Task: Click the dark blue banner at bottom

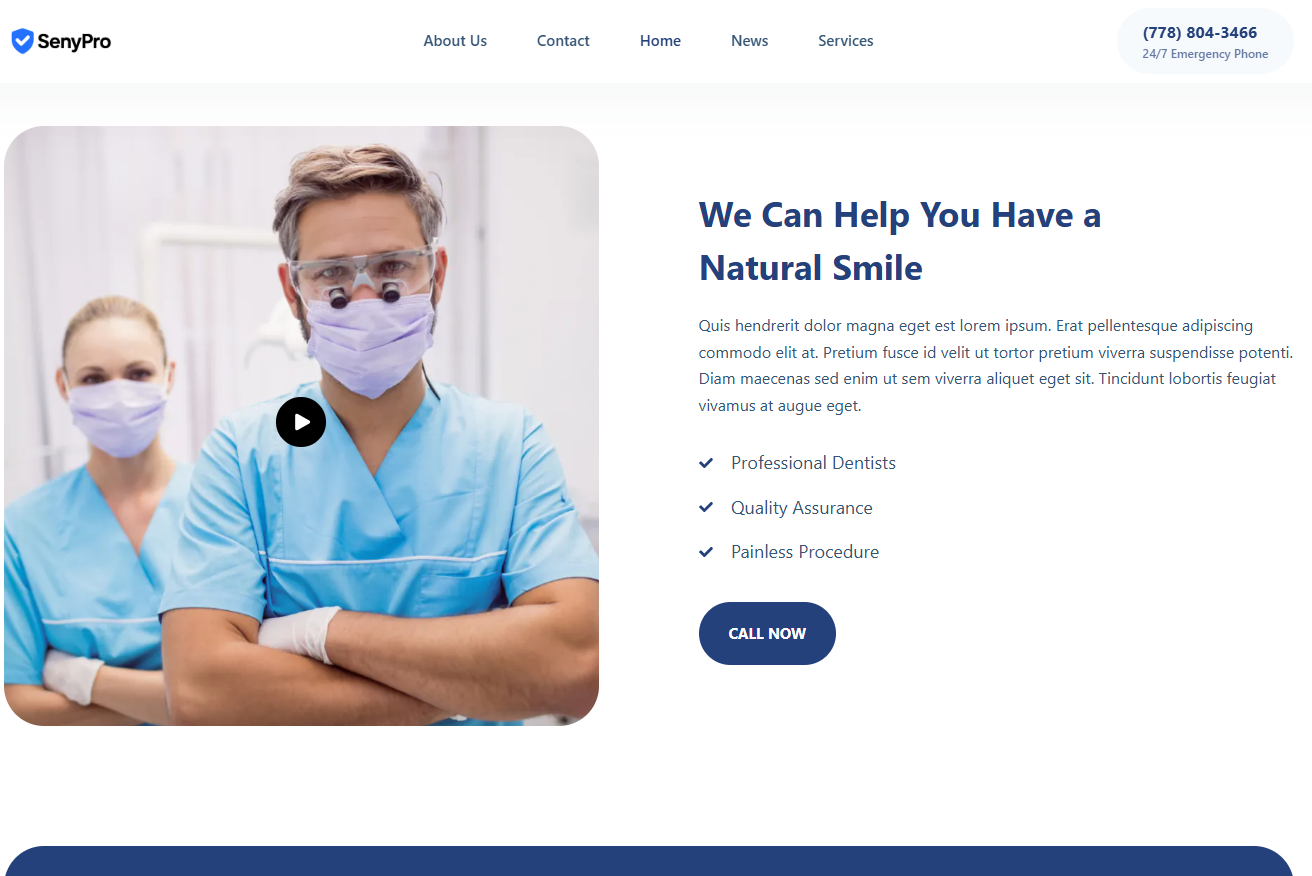Action: point(649,861)
